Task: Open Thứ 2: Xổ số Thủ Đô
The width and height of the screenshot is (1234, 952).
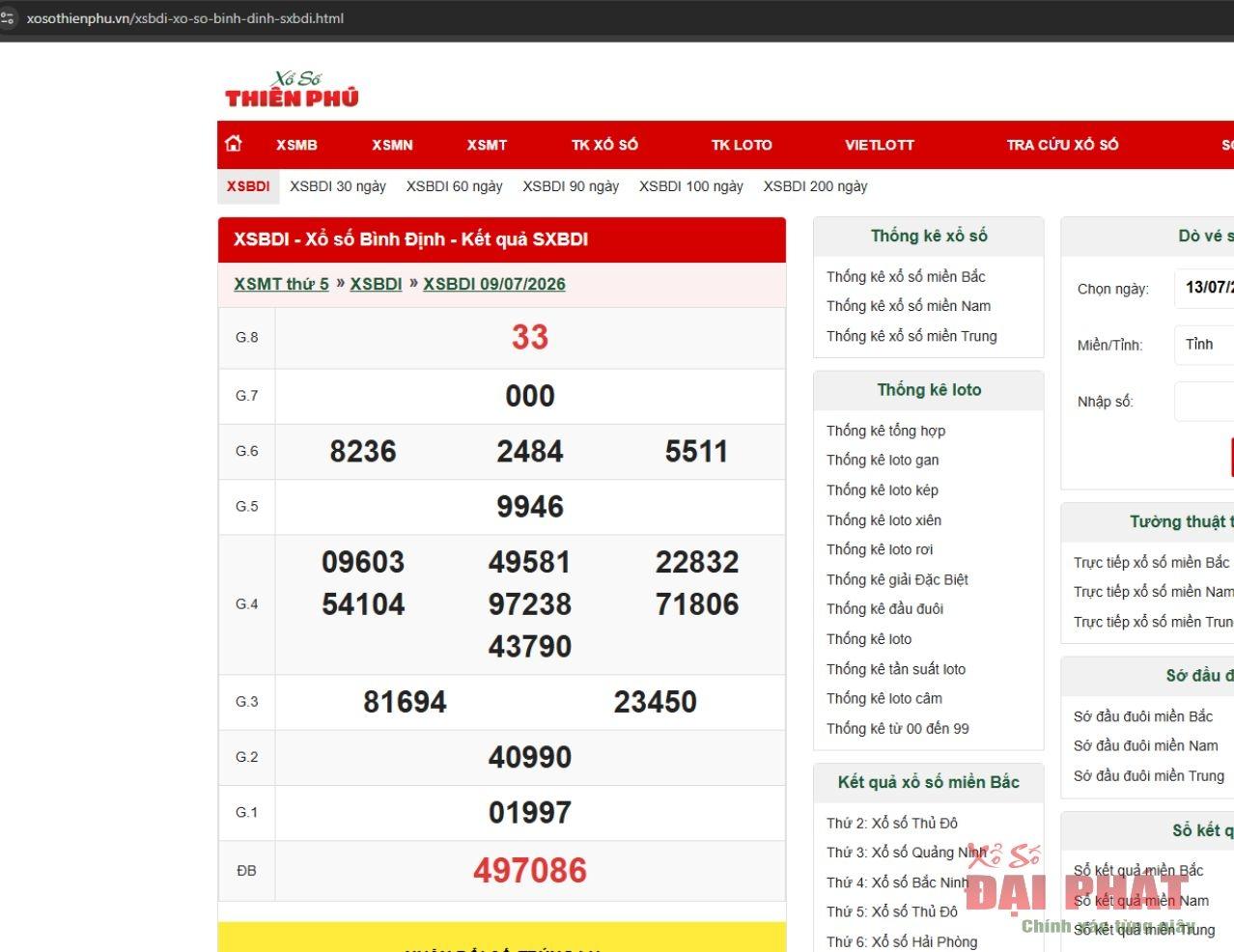Action: pyautogui.click(x=892, y=823)
